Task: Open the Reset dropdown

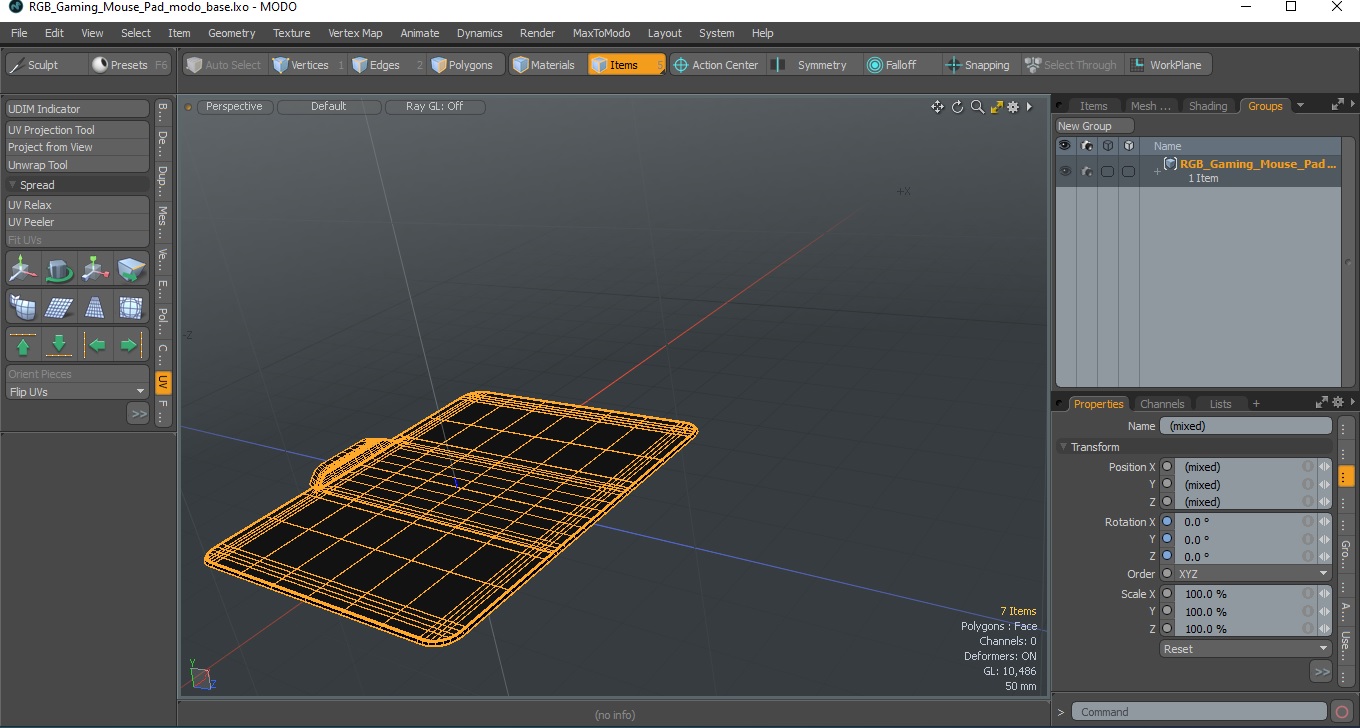Action: tap(1246, 649)
